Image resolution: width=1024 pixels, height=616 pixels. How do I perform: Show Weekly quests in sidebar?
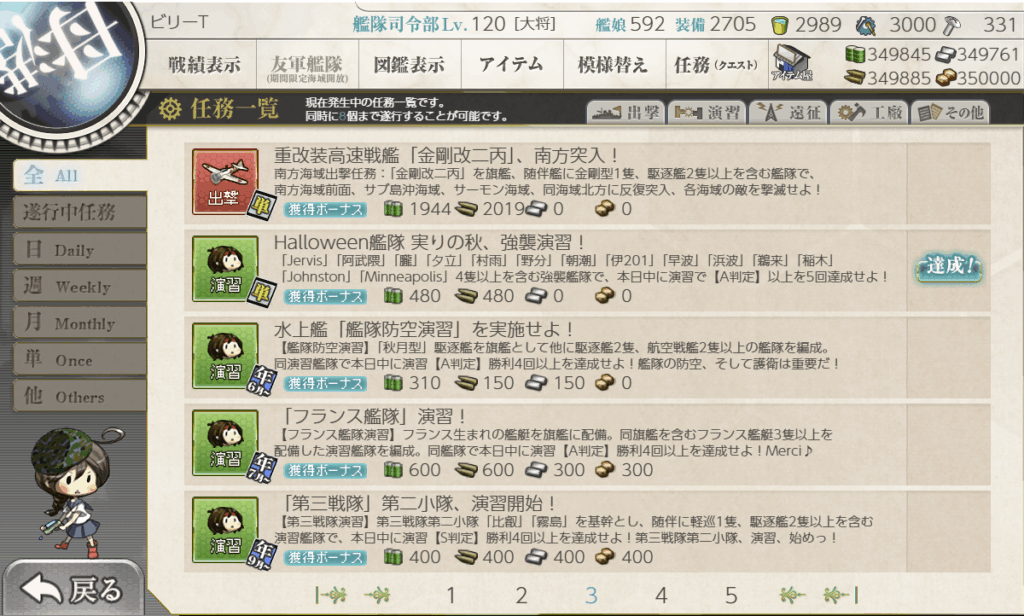click(x=80, y=286)
